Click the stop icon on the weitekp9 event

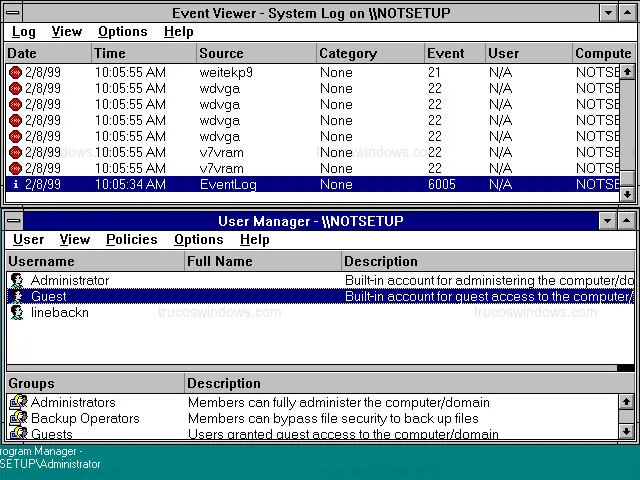coord(15,72)
